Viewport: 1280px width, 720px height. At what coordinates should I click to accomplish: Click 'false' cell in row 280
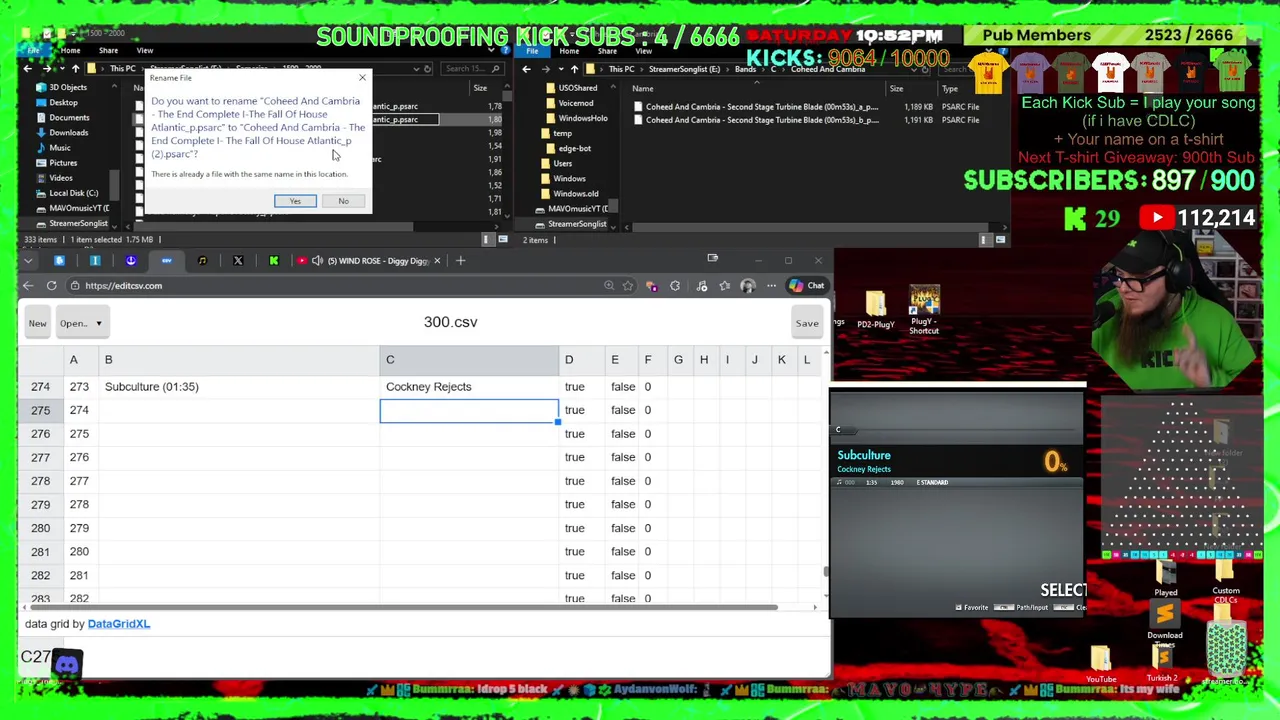623,528
